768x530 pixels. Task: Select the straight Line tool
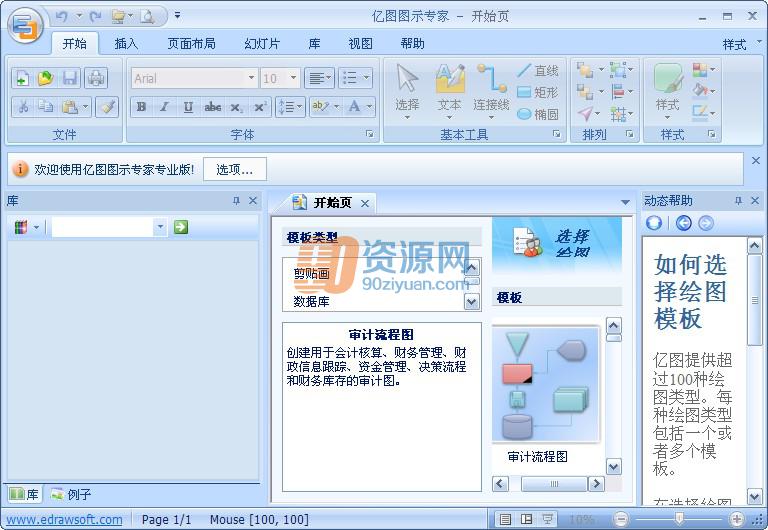tap(538, 71)
